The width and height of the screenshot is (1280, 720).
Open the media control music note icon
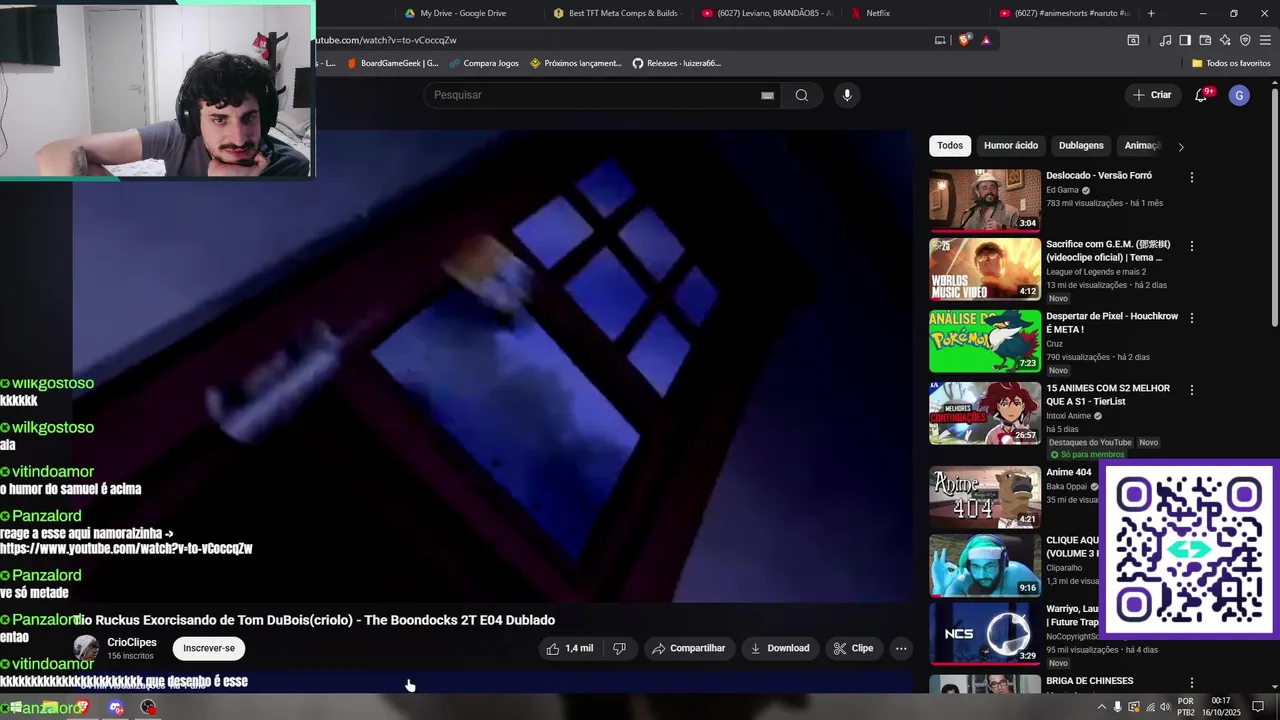(1165, 40)
